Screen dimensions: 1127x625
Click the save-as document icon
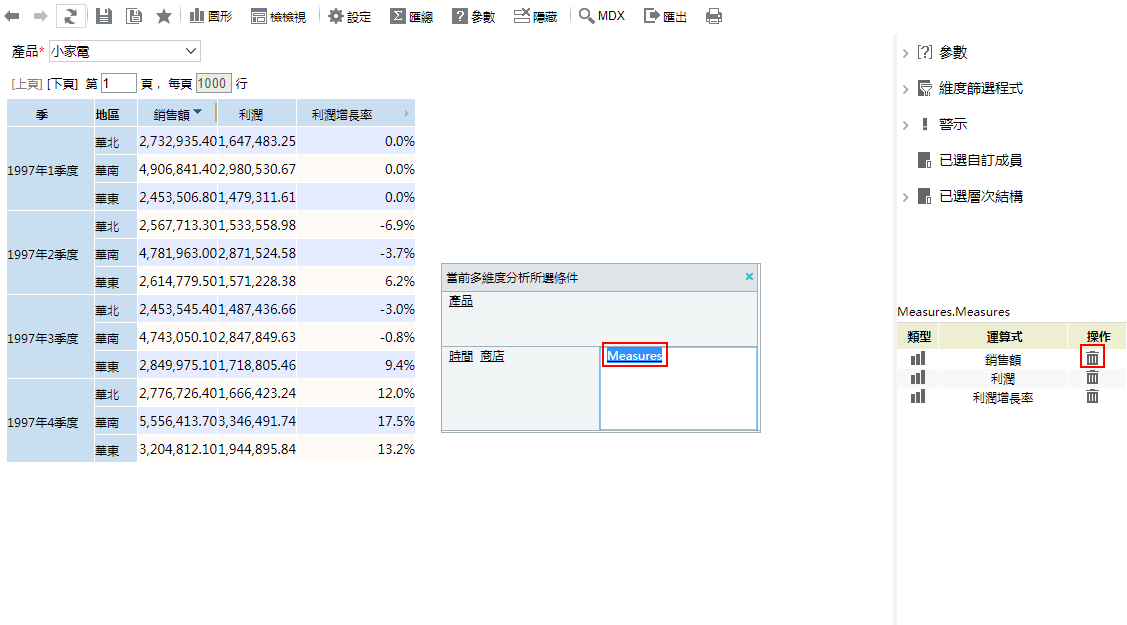(133, 16)
